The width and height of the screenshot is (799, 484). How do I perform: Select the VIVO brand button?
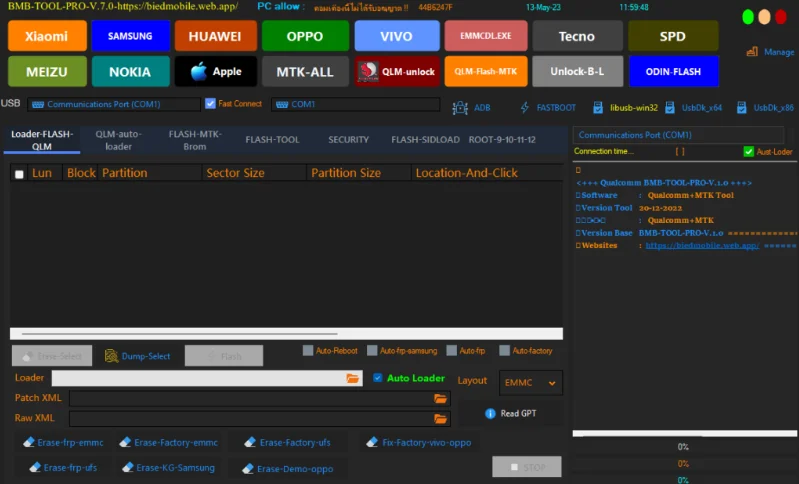pos(396,36)
